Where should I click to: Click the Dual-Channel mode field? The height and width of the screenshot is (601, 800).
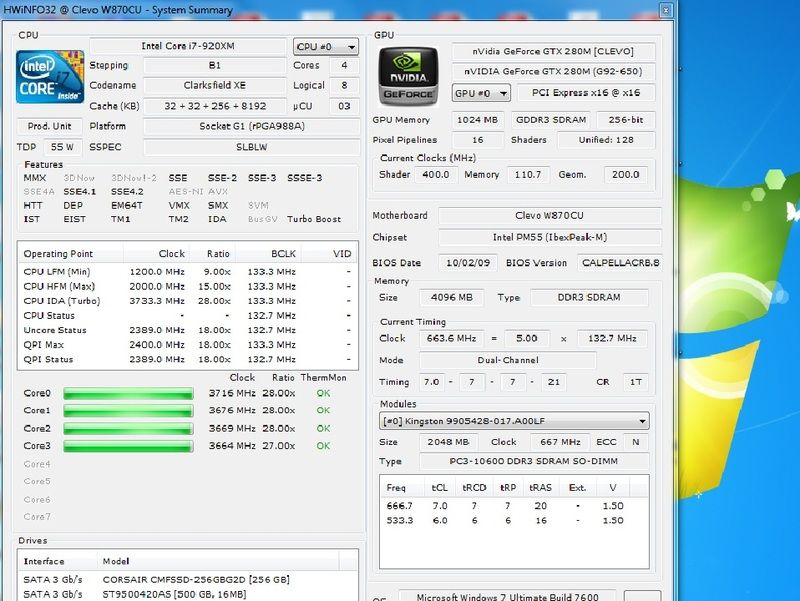point(508,360)
